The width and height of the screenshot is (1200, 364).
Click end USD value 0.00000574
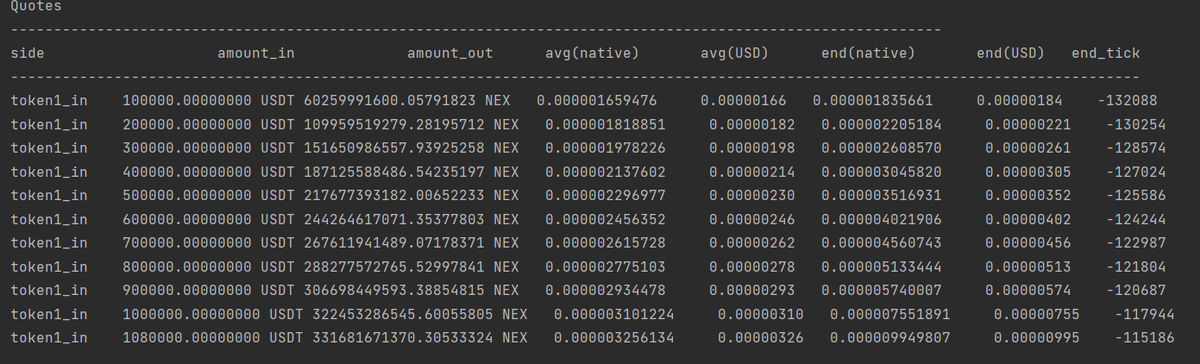tap(1029, 290)
